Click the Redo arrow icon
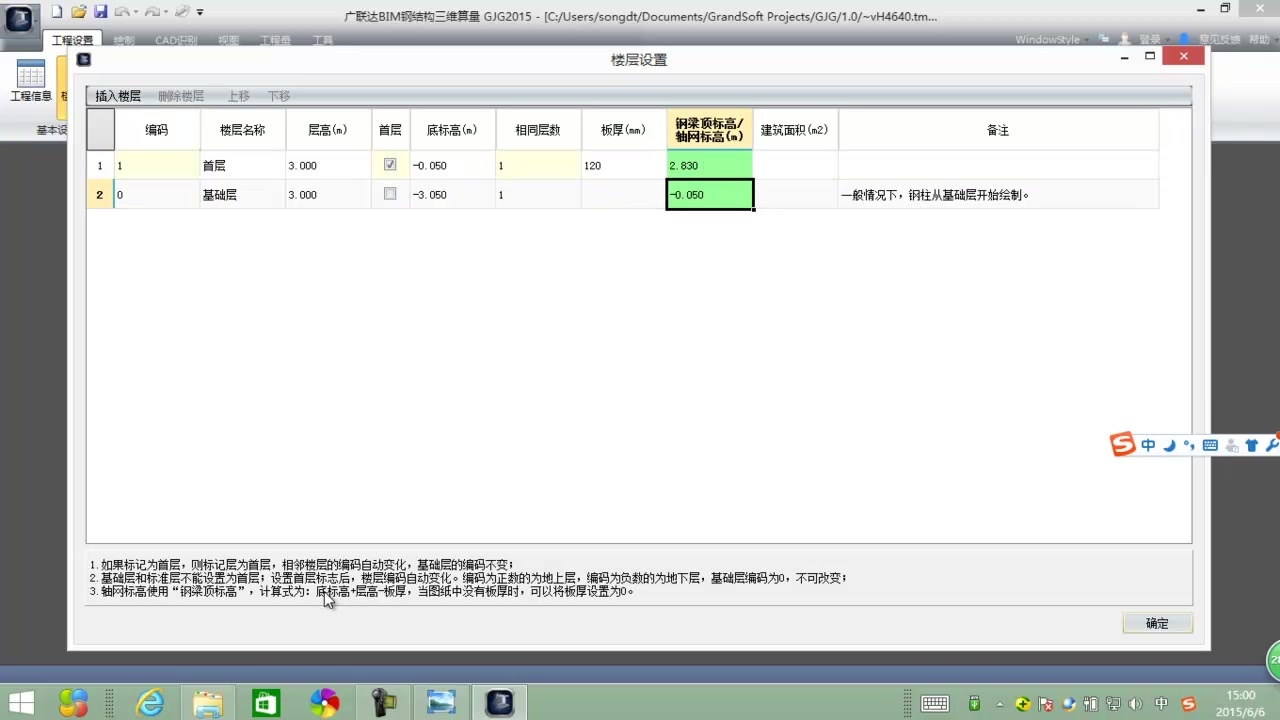The height and width of the screenshot is (720, 1280). point(151,12)
